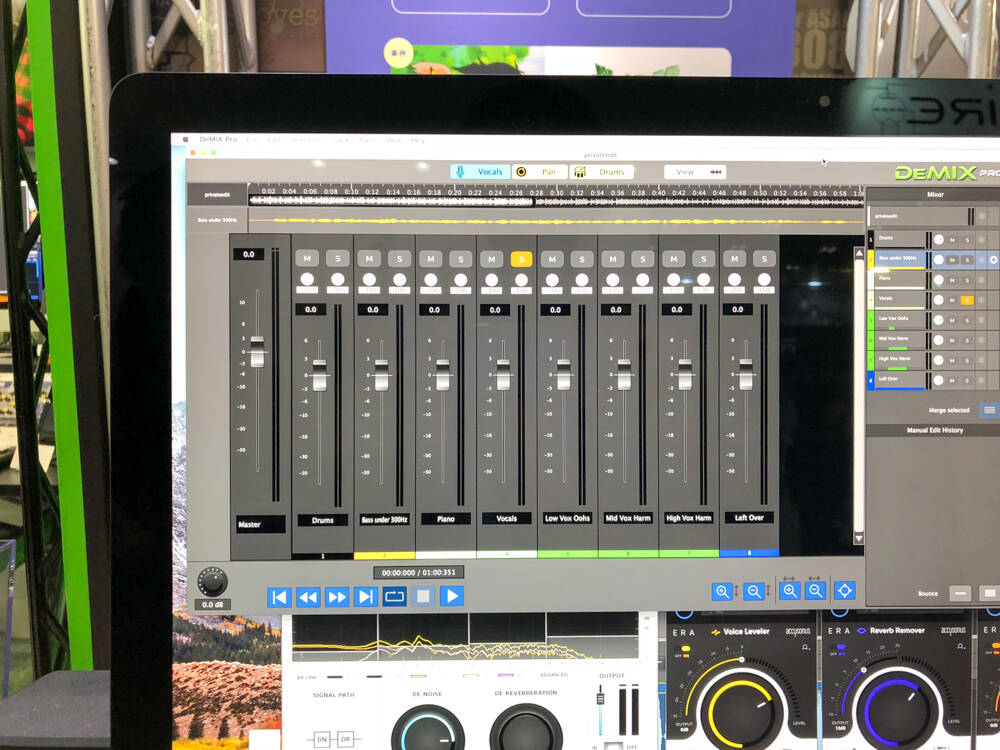Click the Manual Edit History panel header
The height and width of the screenshot is (750, 1000).
coord(934,430)
